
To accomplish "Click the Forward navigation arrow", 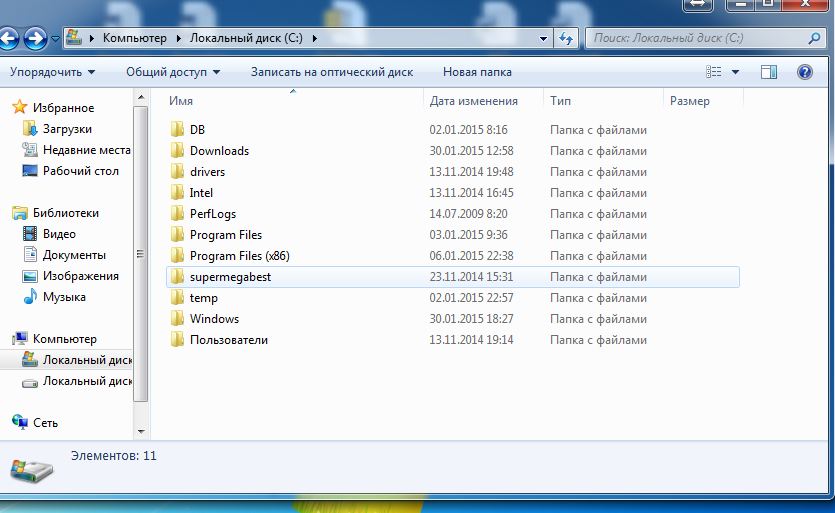I will click(x=35, y=38).
